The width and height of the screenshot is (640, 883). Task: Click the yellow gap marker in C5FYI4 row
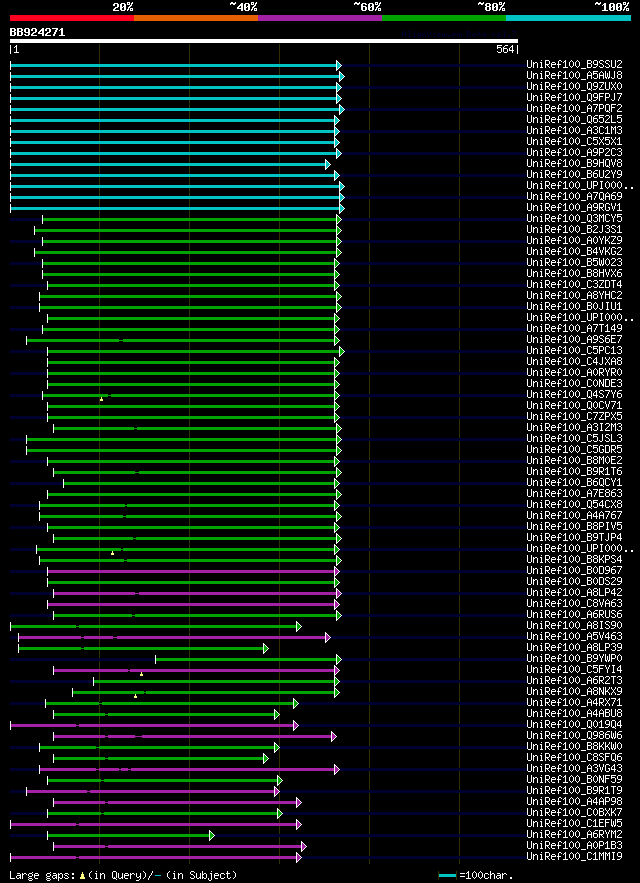coord(141,674)
